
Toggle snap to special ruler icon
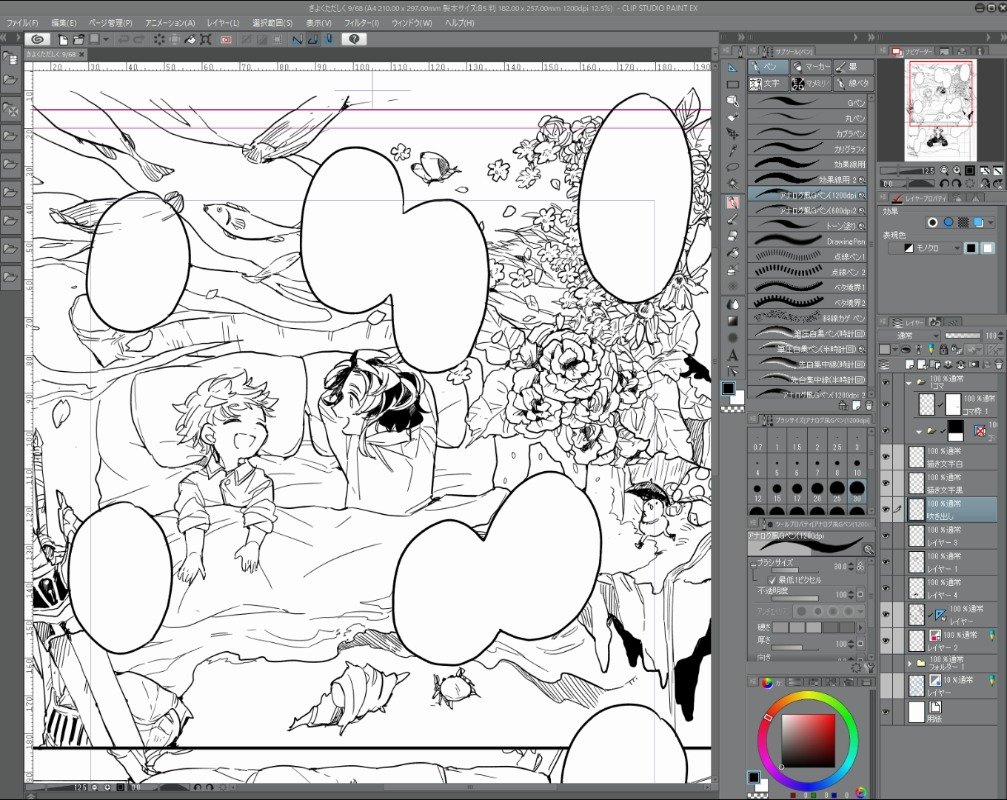313,40
